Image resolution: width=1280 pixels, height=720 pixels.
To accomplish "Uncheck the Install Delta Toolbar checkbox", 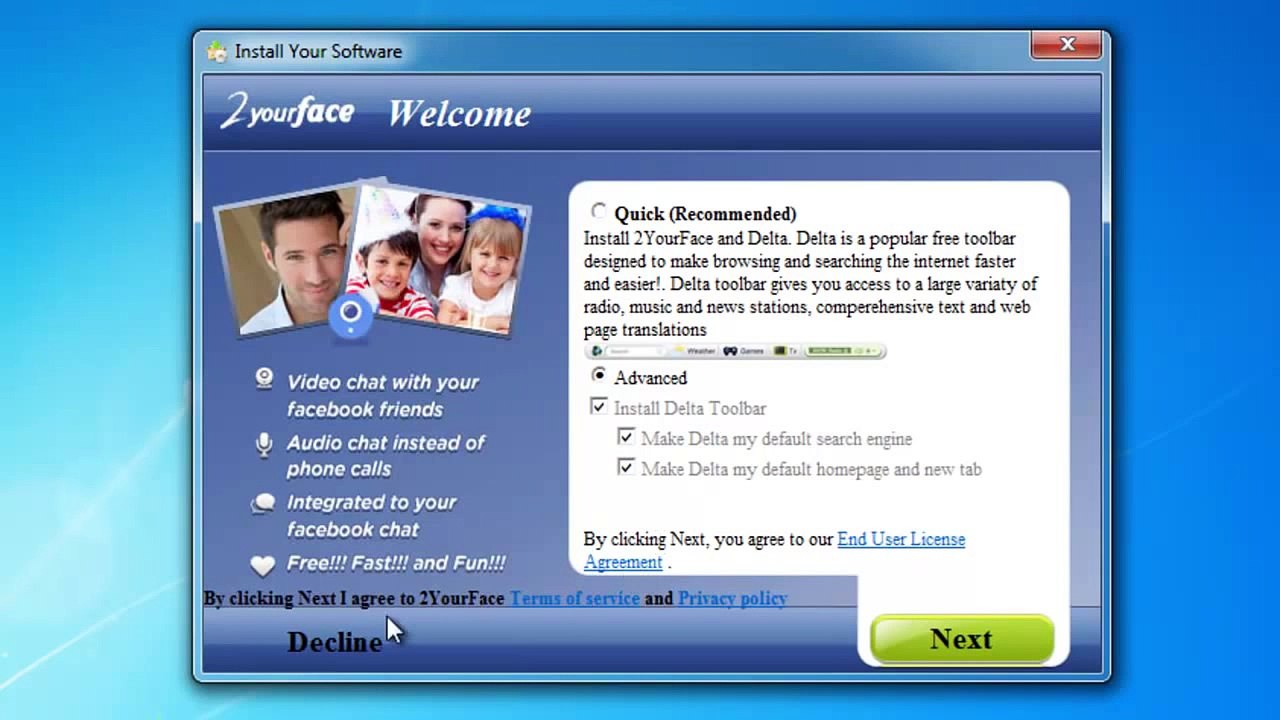I will 598,407.
